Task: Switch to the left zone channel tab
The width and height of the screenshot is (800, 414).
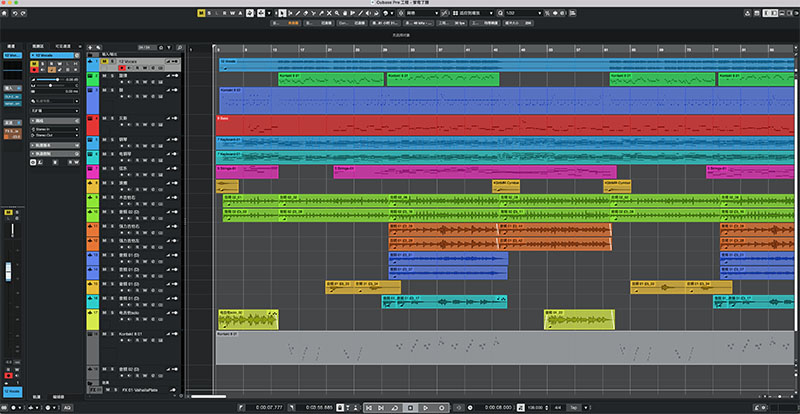Action: click(12, 46)
